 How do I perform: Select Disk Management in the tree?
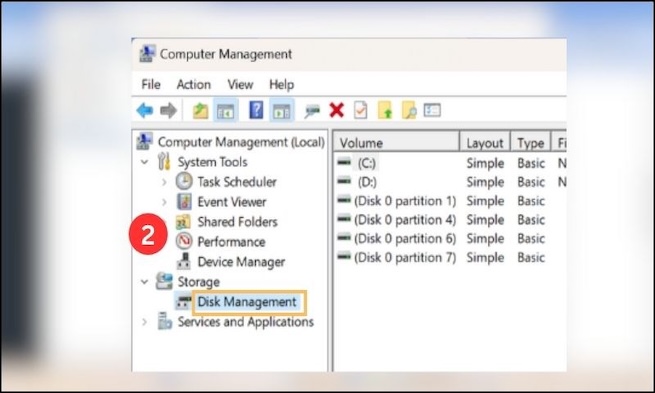point(246,302)
